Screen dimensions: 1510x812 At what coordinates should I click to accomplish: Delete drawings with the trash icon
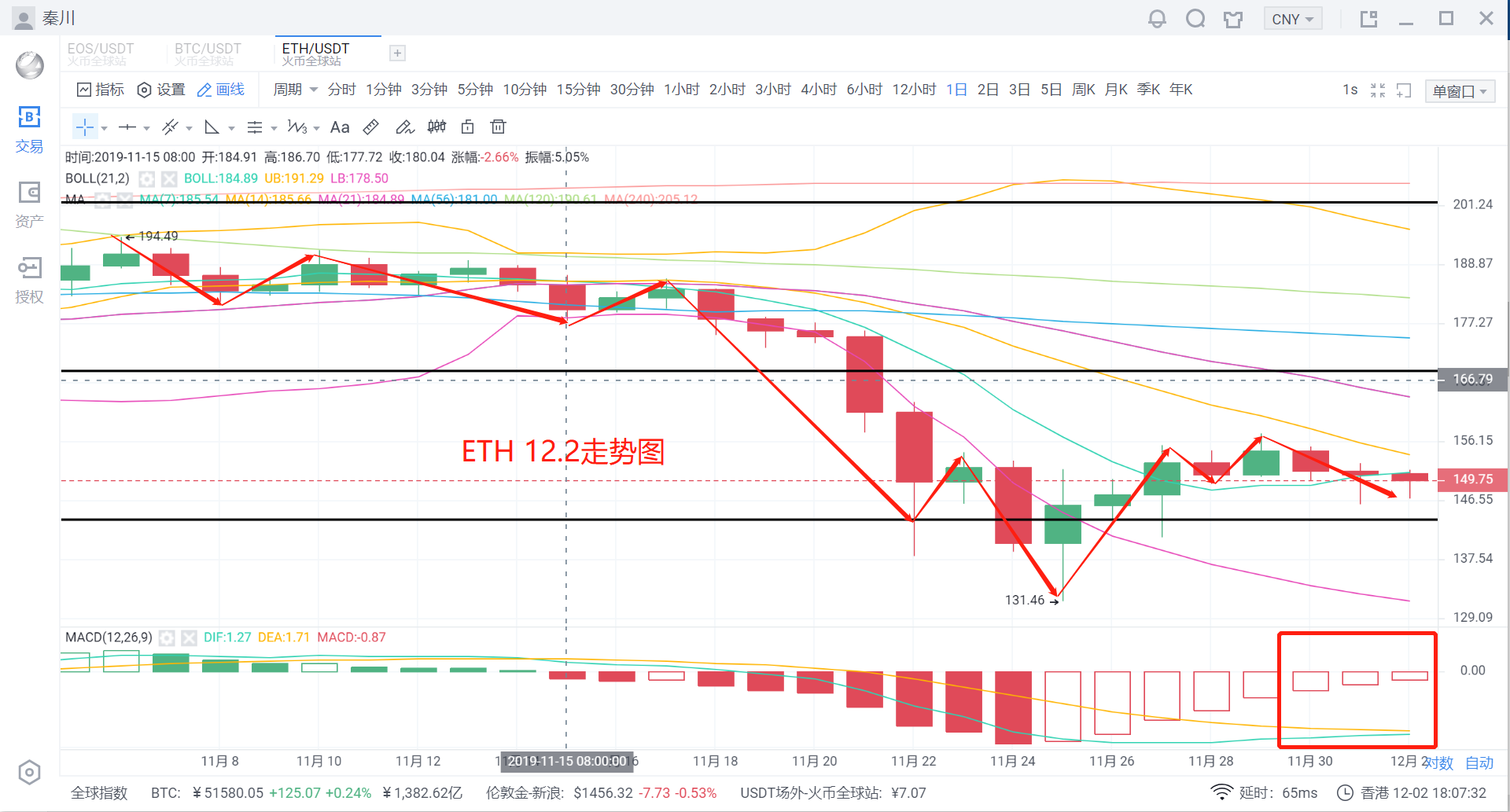(498, 127)
